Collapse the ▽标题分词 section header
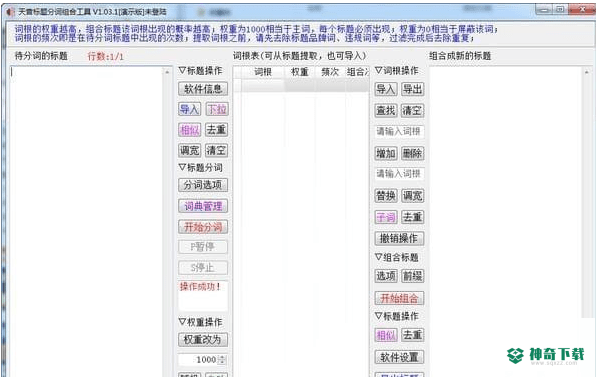 click(200, 167)
